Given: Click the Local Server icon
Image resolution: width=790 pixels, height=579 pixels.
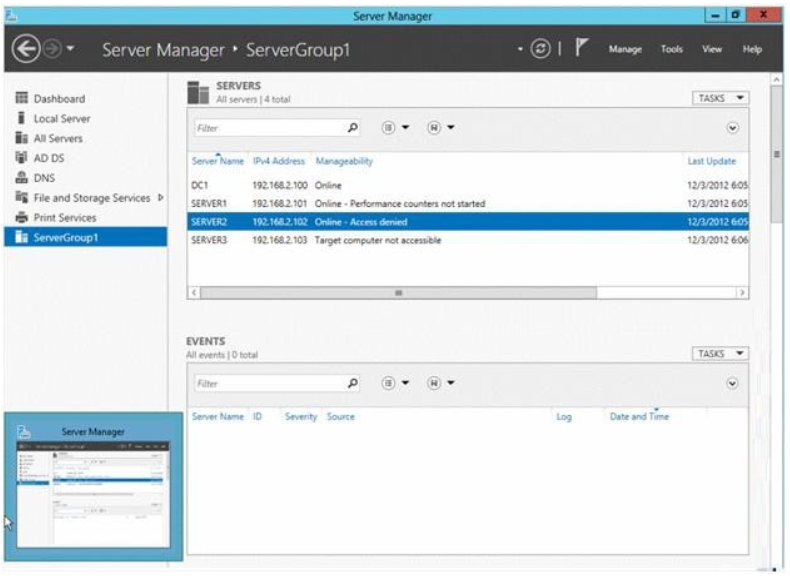Looking at the screenshot, I should [x=21, y=118].
